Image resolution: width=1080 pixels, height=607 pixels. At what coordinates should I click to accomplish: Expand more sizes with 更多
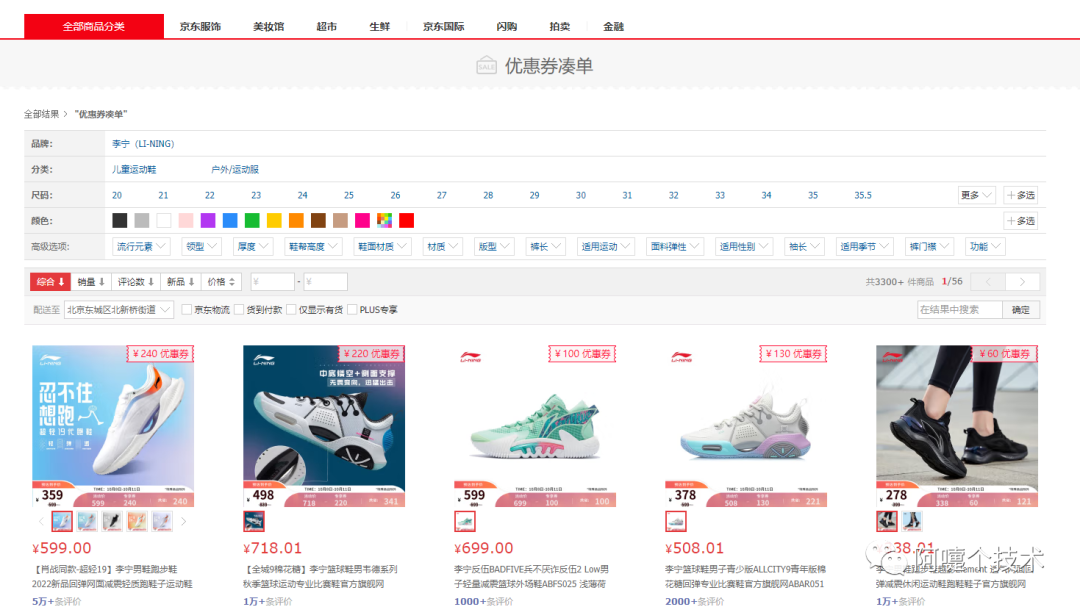tap(976, 195)
